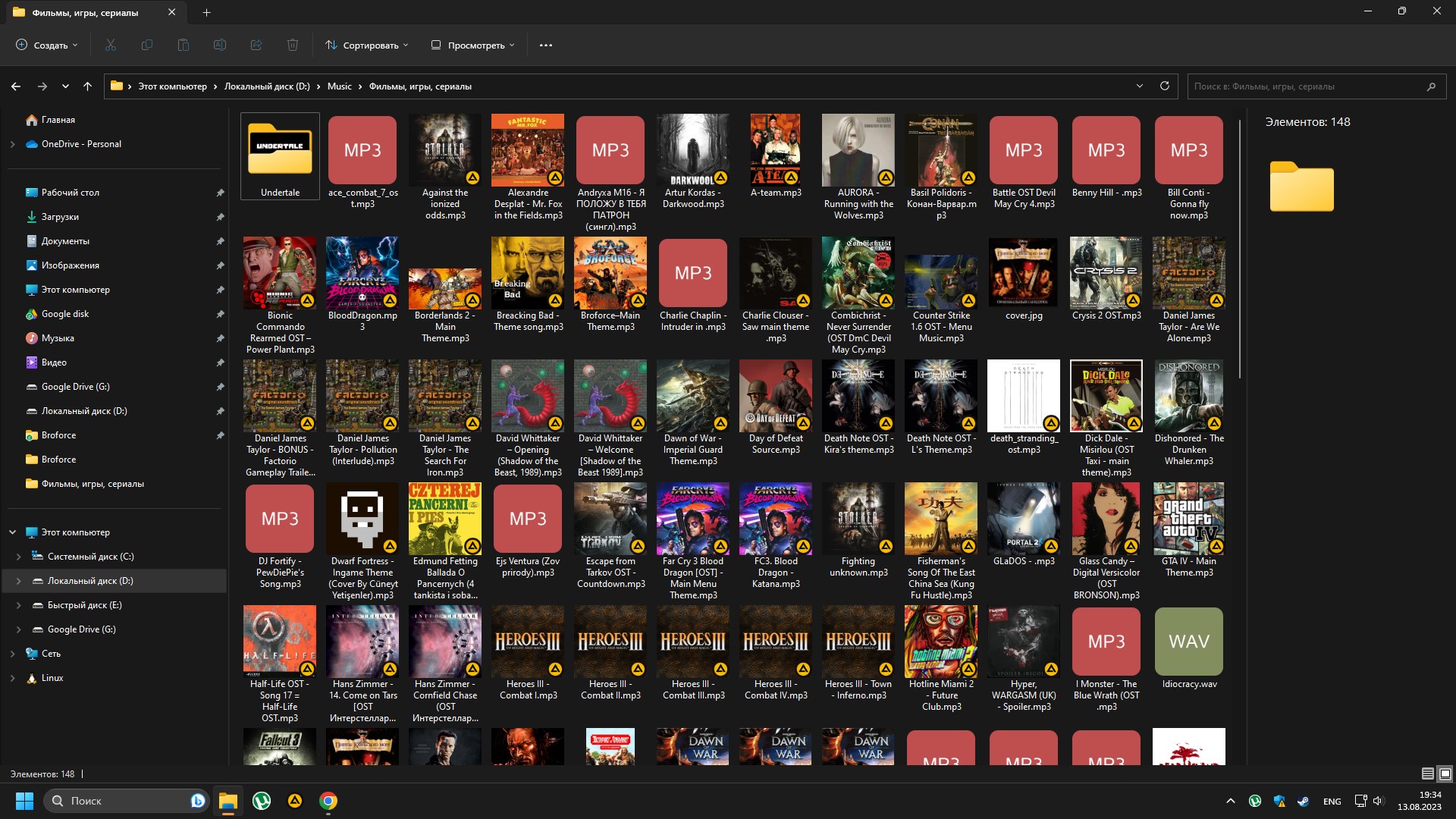
Task: Go forward with the right arrow button
Action: tap(42, 86)
